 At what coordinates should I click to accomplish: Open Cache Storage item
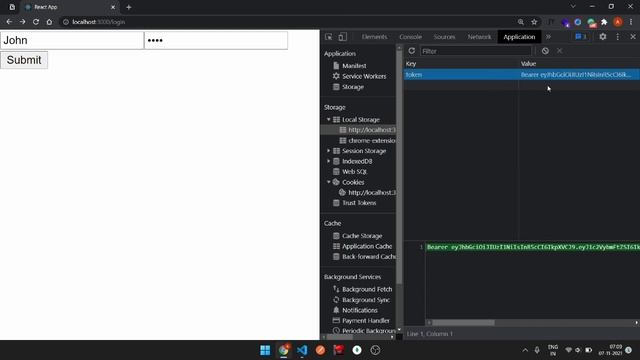[362, 236]
